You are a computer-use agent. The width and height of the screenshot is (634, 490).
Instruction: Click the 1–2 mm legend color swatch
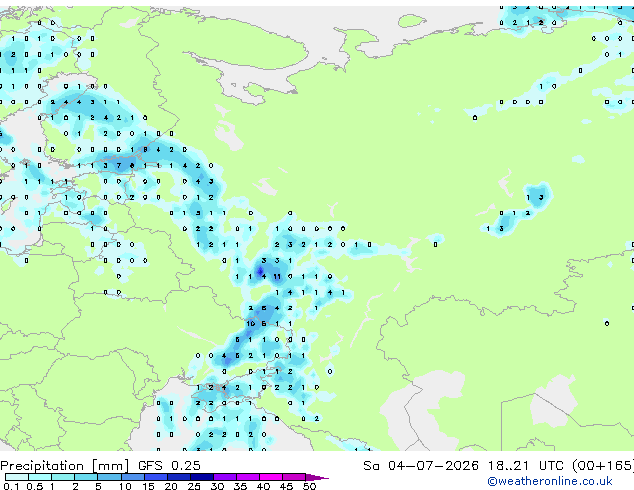[63, 477]
